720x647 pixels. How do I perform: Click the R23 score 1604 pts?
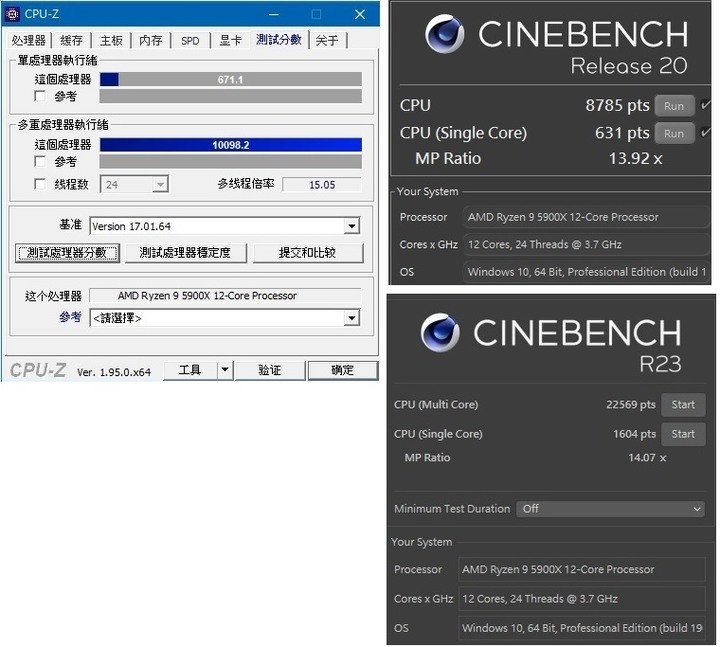click(x=634, y=434)
